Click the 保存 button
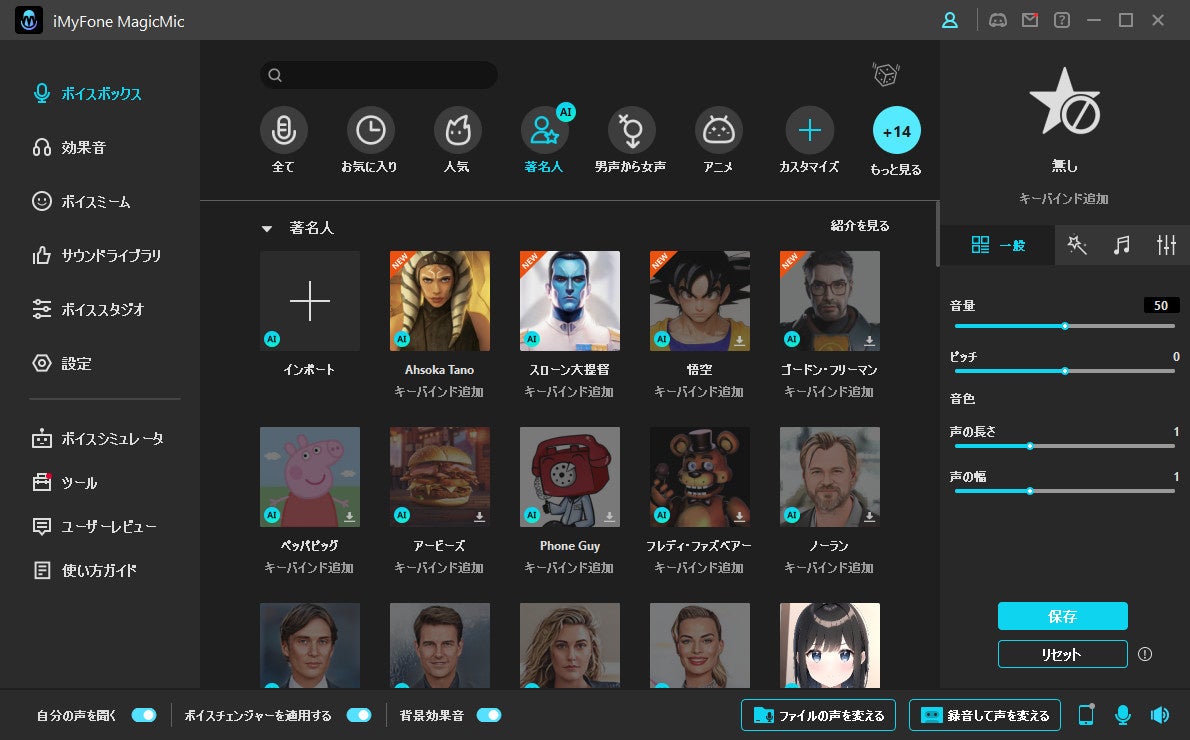This screenshot has width=1190, height=740. 1062,616
